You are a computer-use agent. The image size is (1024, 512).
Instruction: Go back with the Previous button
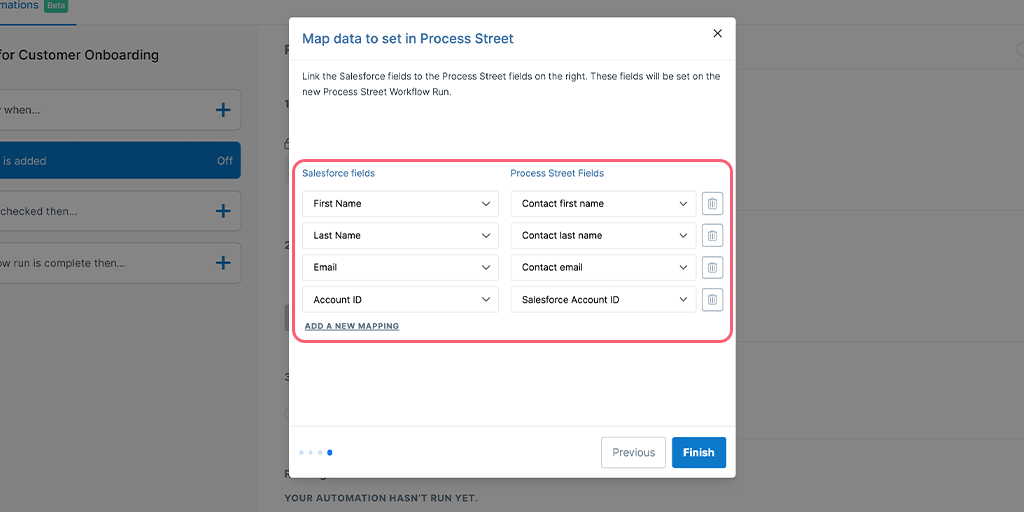(x=633, y=453)
